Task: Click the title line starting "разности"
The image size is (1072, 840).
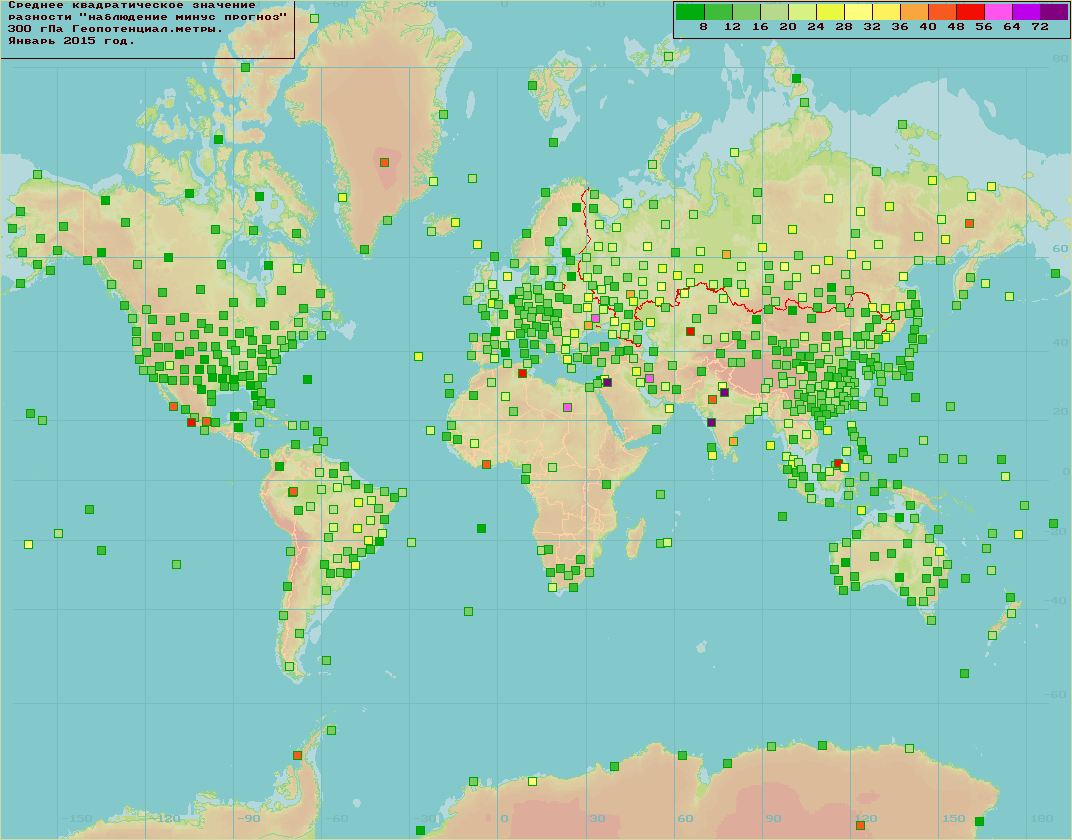Action: point(147,16)
